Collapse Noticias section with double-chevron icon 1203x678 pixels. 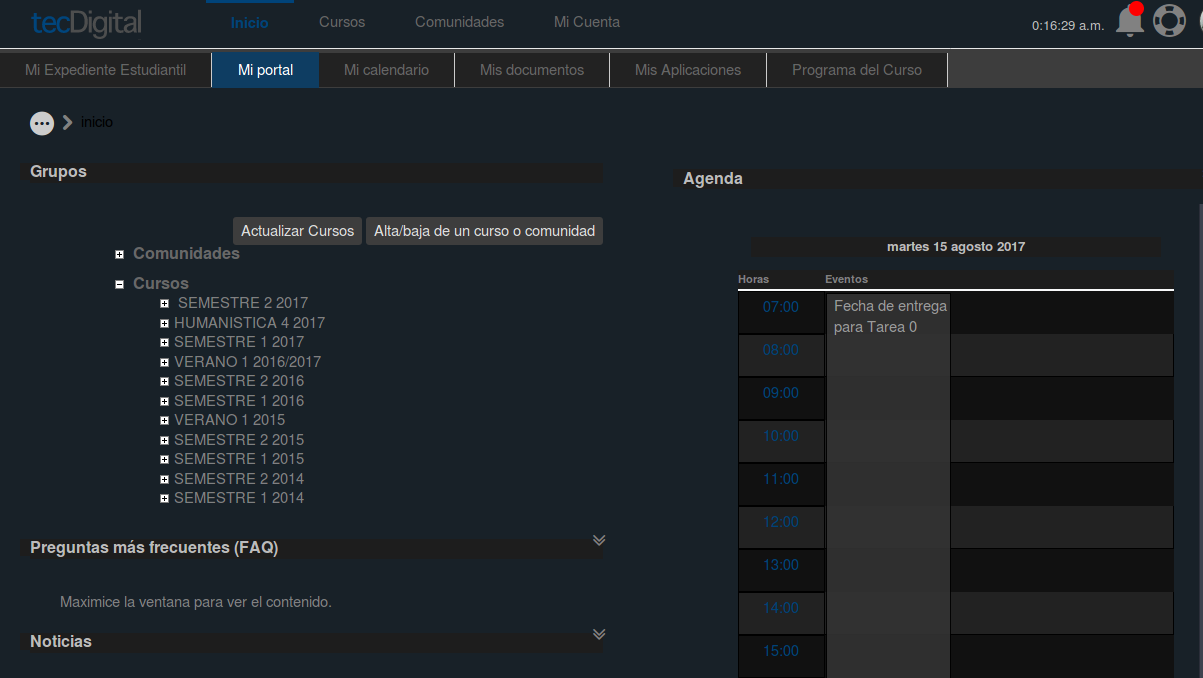pos(599,634)
